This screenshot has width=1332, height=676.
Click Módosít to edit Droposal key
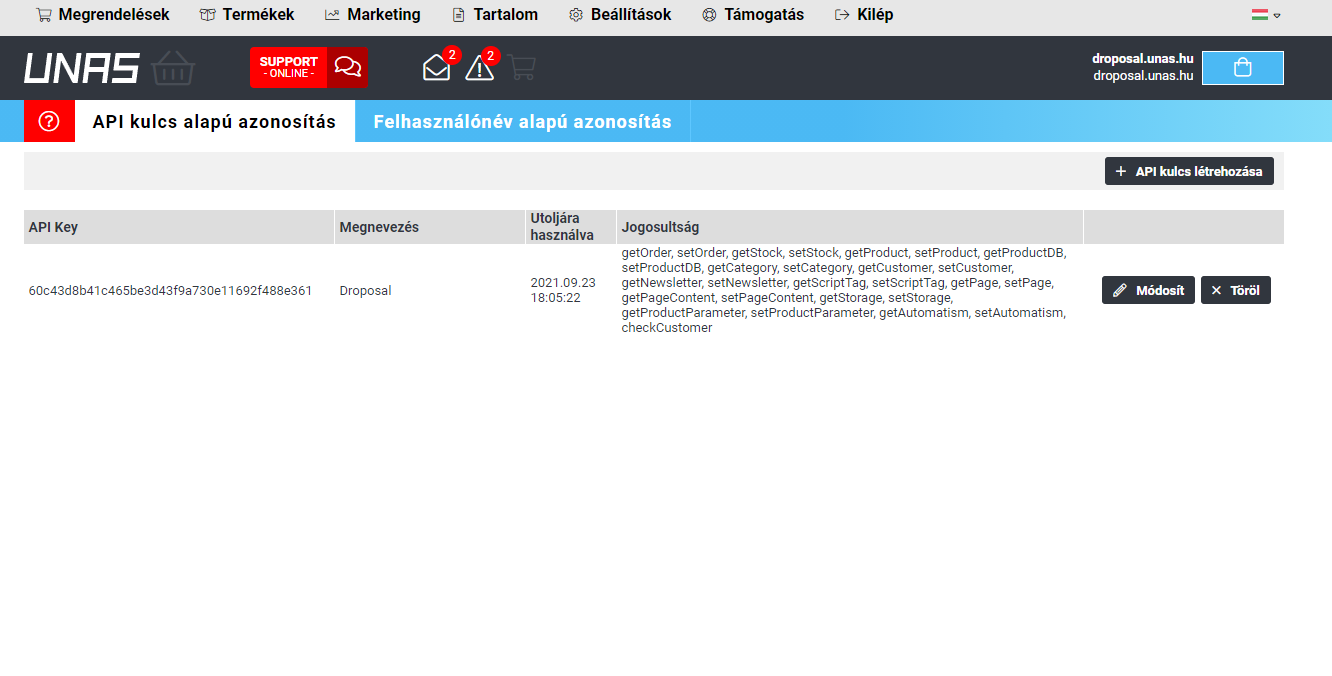click(x=1148, y=291)
